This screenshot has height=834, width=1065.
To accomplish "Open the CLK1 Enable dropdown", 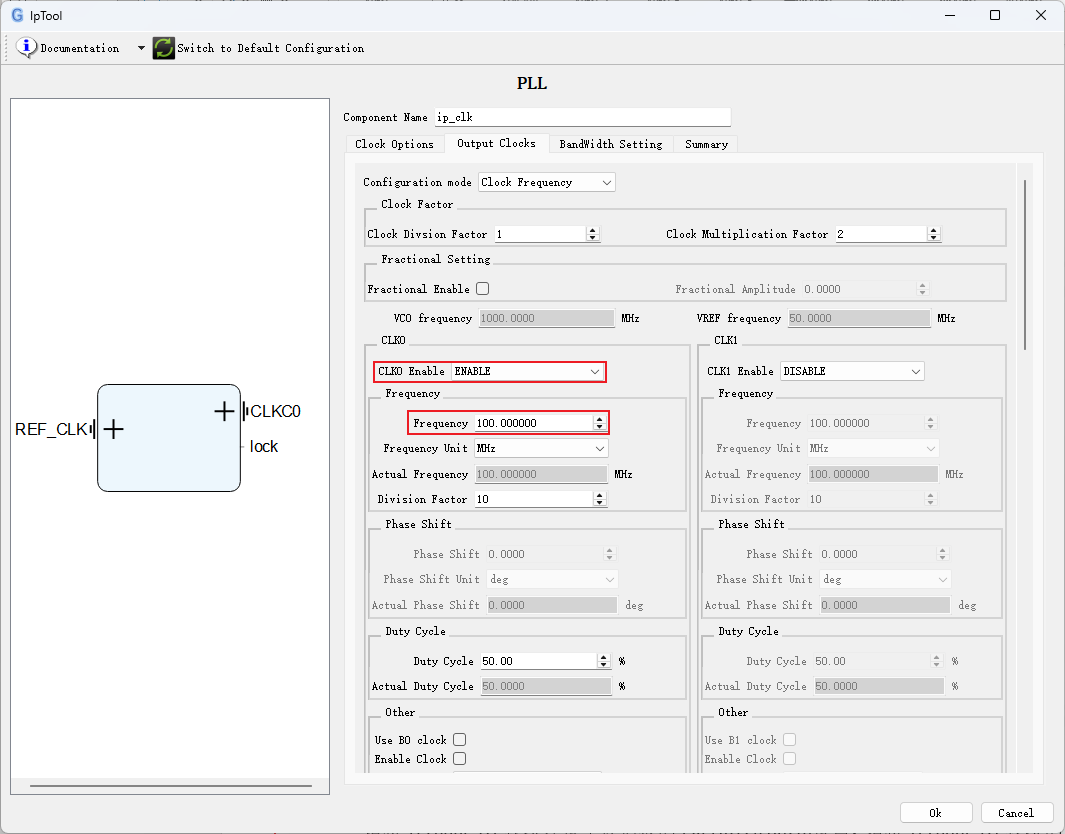I will (852, 371).
